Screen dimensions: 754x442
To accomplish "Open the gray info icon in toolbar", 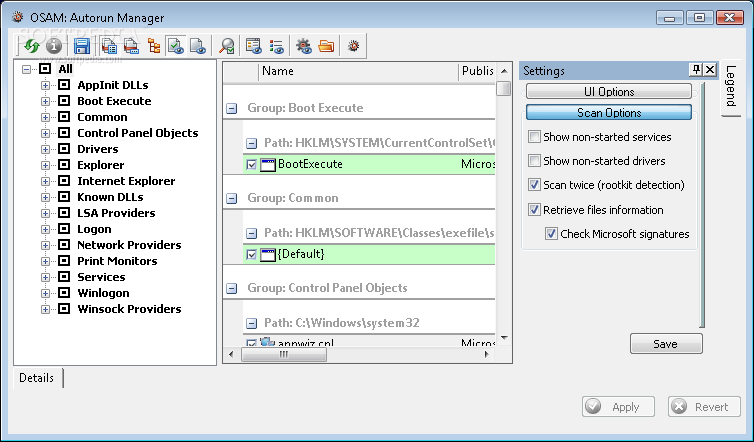I will [54, 46].
